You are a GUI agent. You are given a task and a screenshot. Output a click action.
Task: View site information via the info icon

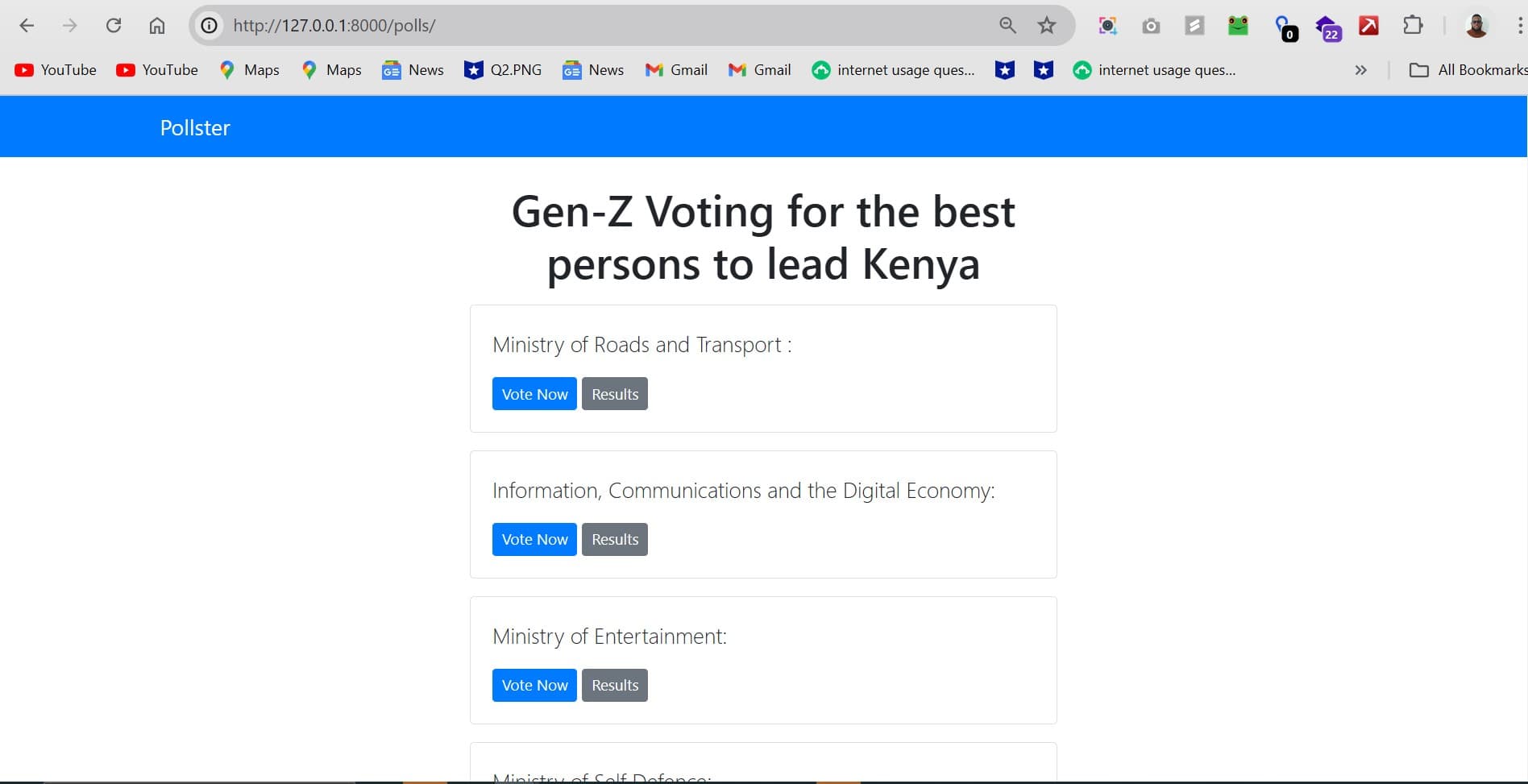point(209,25)
